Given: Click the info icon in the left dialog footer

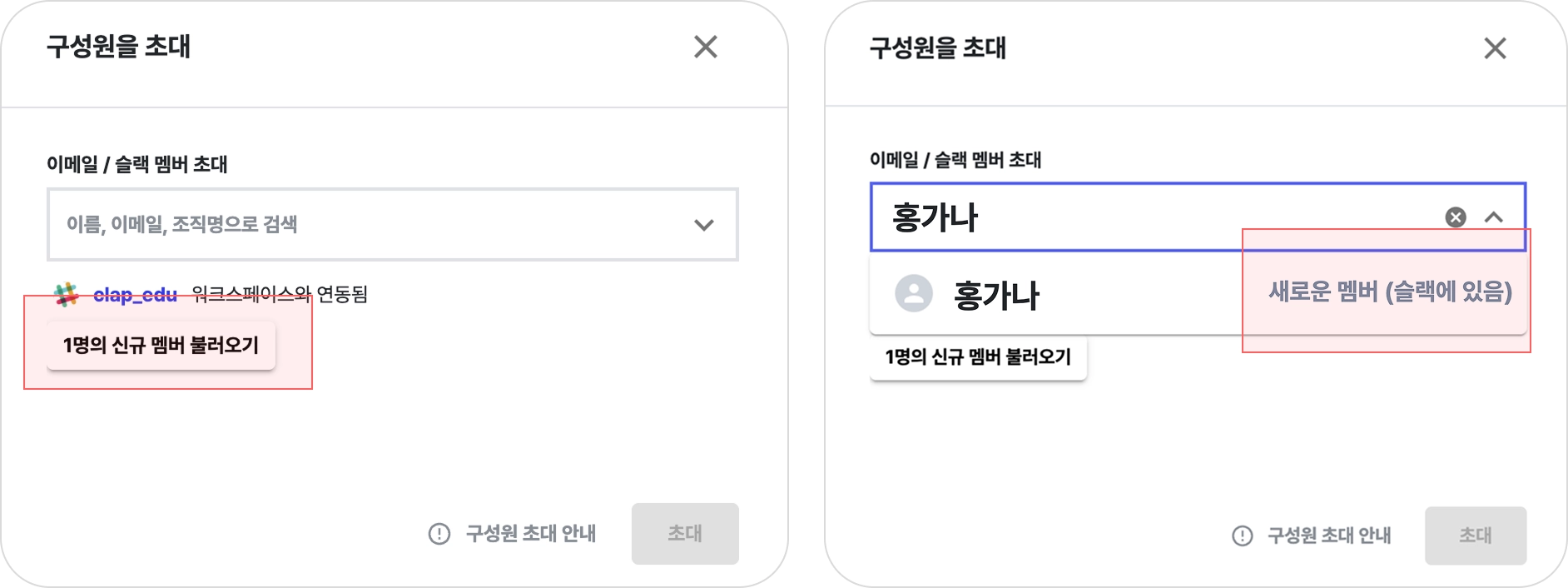Looking at the screenshot, I should pyautogui.click(x=439, y=534).
